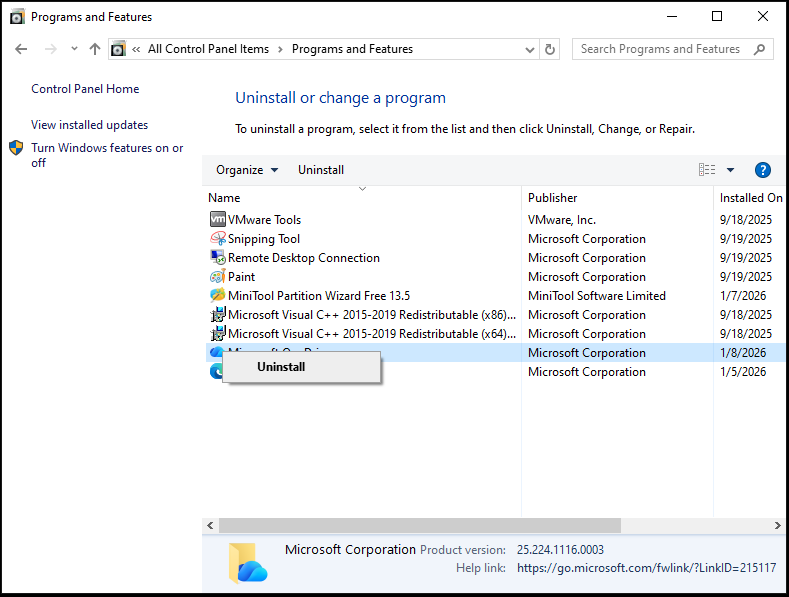Screen dimensions: 789x597
Task: Select Visual C++ 2015-2019 Redistributable (x86)
Action: [x=371, y=315]
